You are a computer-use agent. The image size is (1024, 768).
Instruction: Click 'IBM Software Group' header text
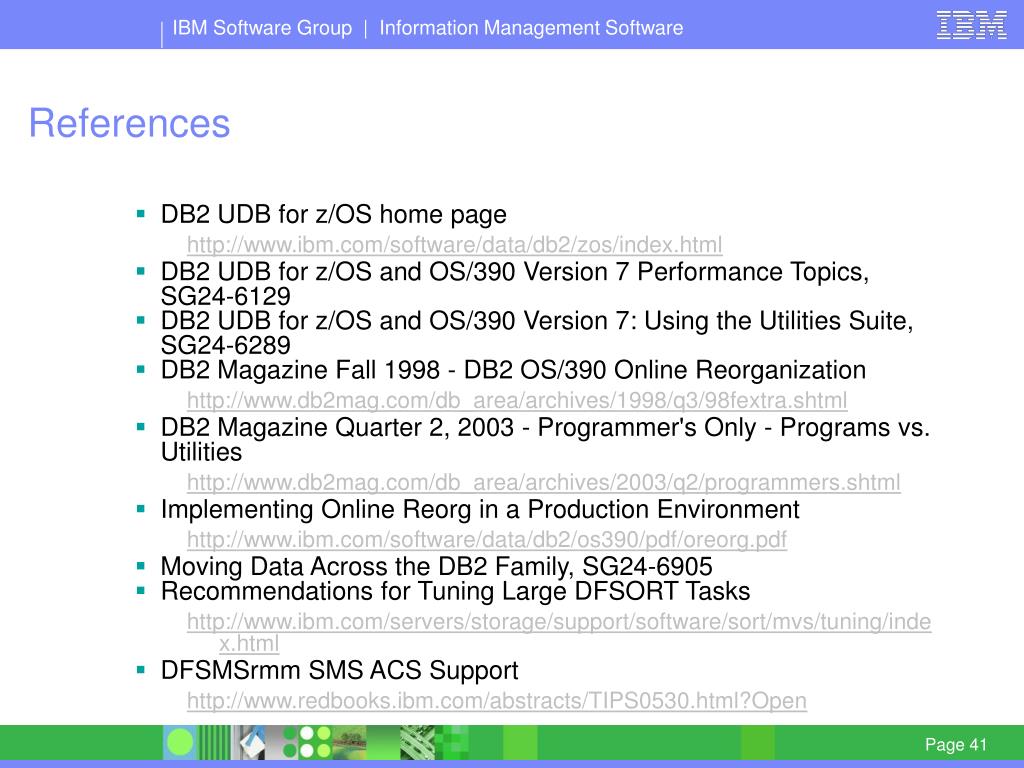click(x=262, y=28)
